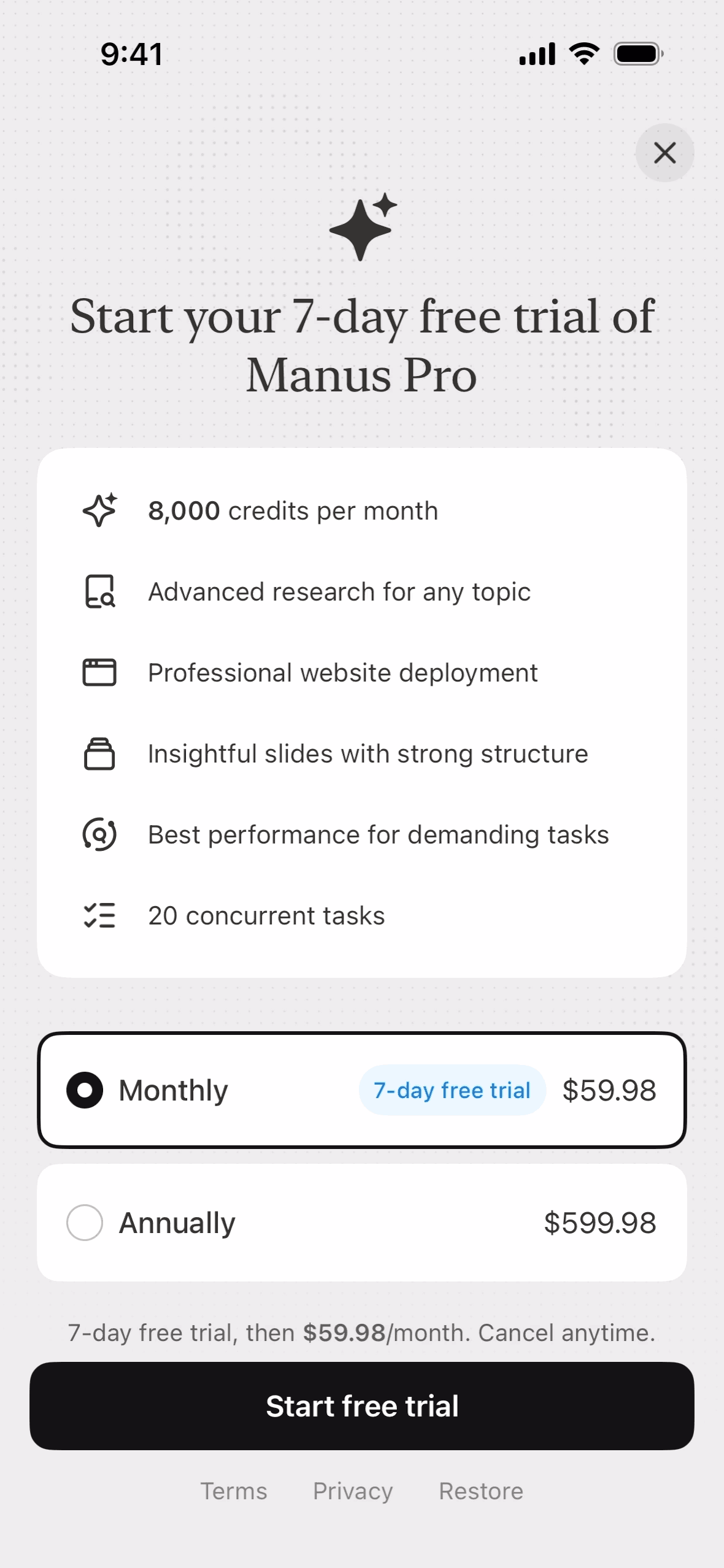Tap the battery status icon

(638, 54)
